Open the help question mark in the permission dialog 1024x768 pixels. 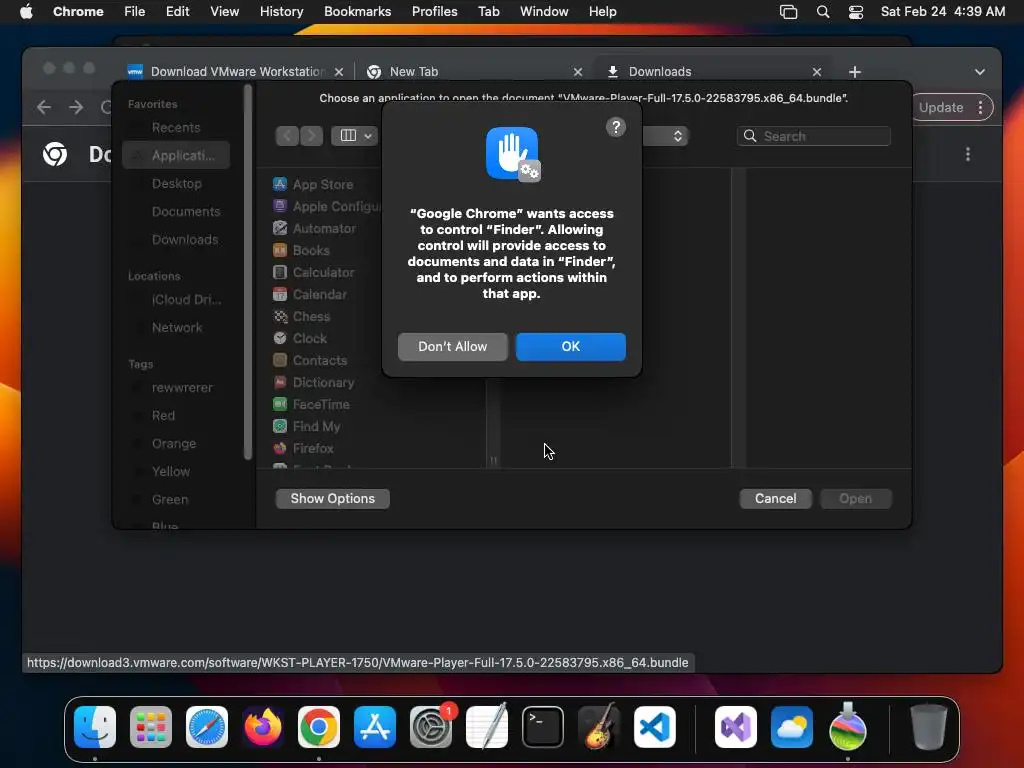(x=616, y=127)
